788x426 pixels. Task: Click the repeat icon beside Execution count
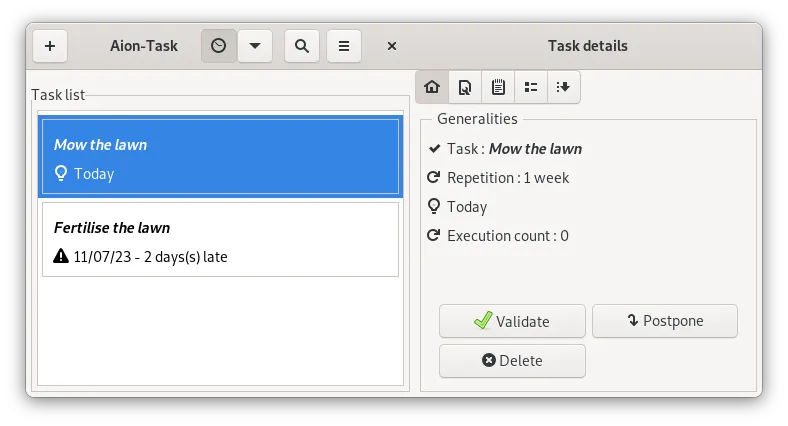(x=434, y=235)
